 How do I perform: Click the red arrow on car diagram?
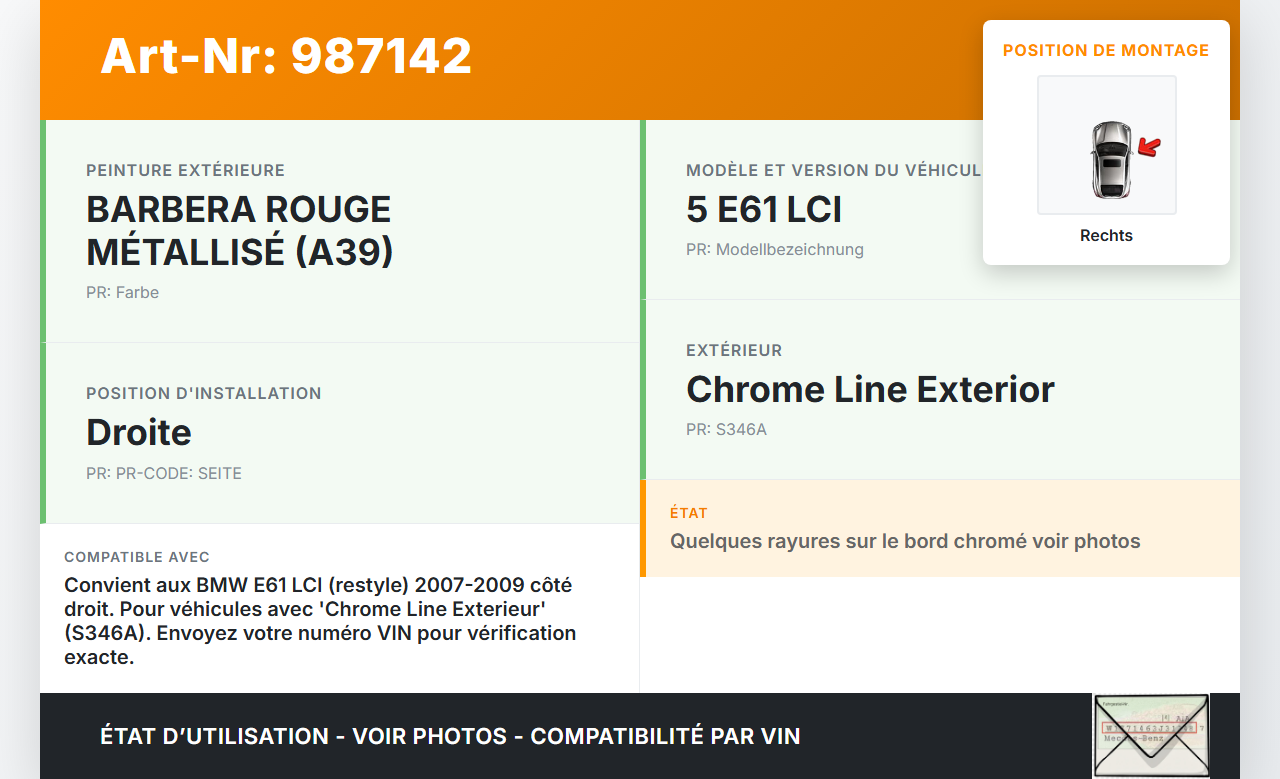[1150, 148]
